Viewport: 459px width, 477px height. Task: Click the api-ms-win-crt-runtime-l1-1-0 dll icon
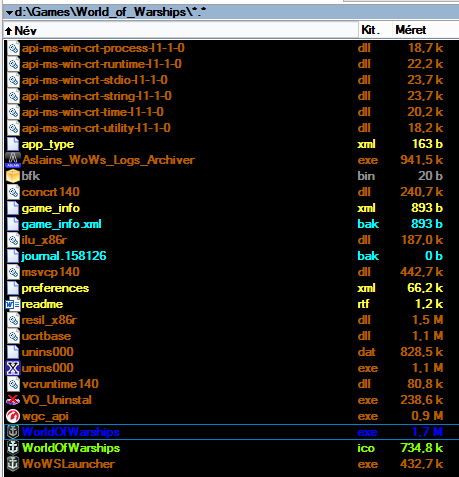[13, 64]
